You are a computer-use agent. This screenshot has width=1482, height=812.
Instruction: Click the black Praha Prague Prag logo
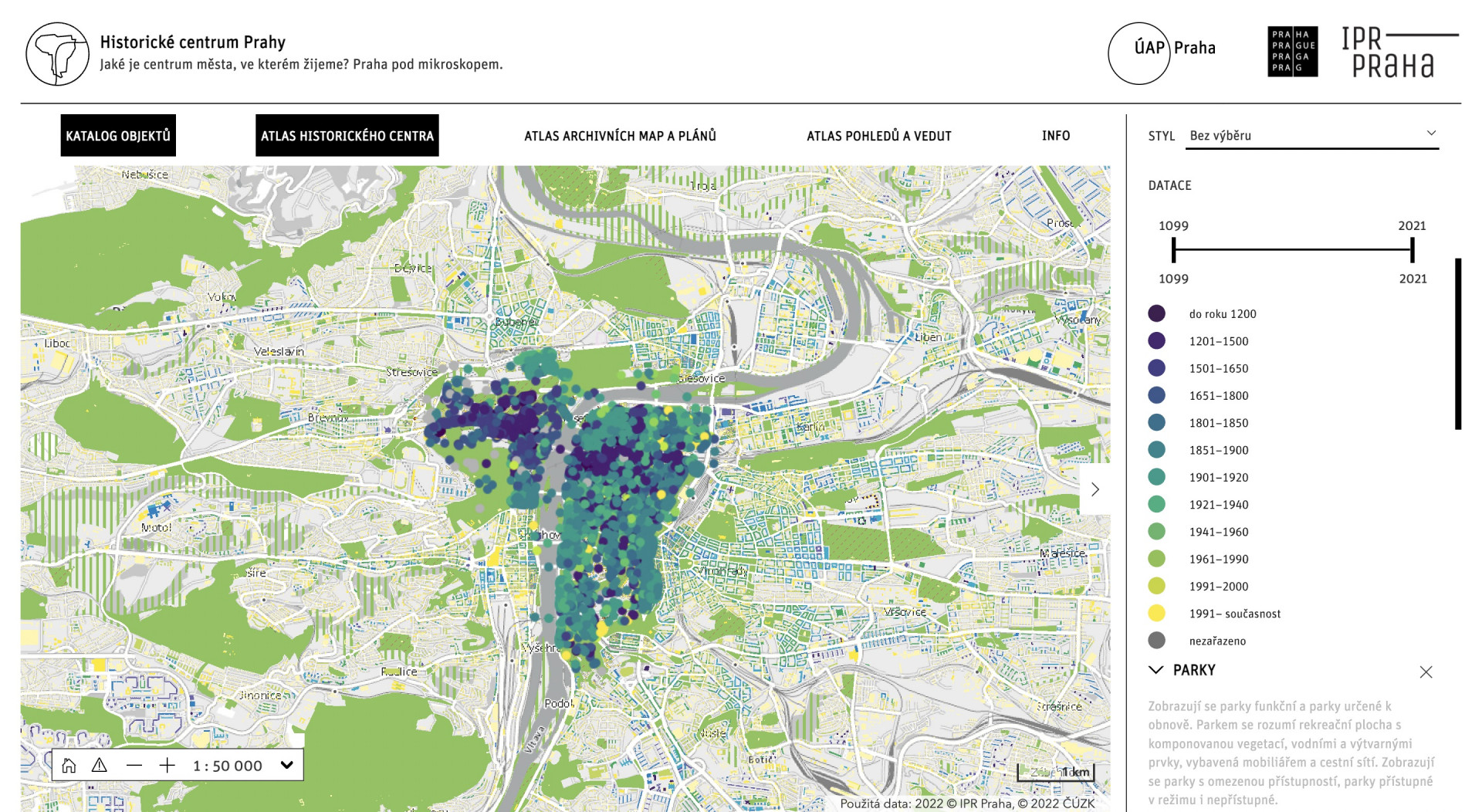[1292, 52]
